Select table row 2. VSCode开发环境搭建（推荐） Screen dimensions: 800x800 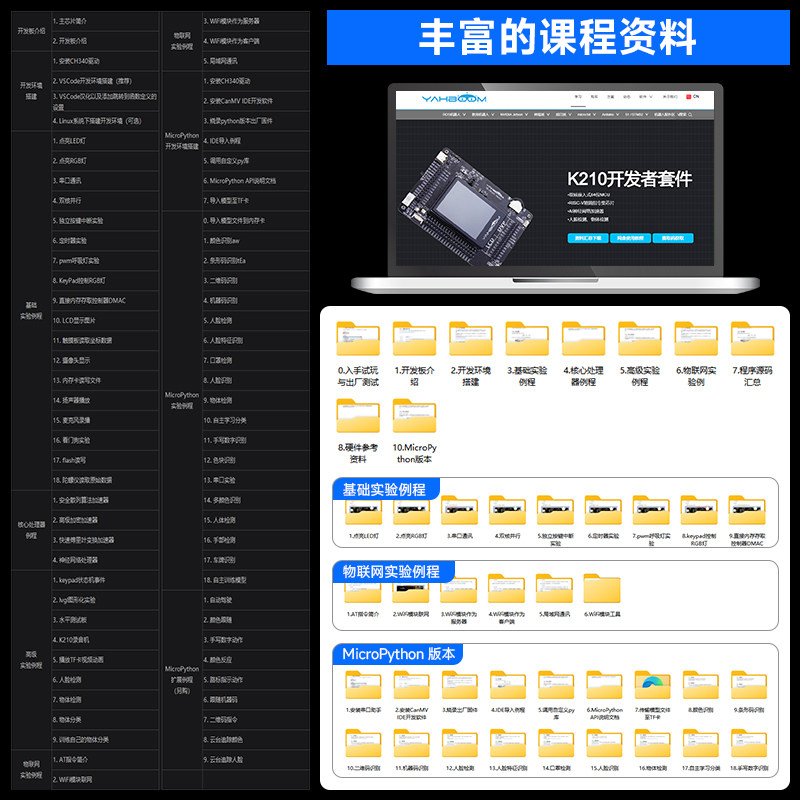(105, 81)
